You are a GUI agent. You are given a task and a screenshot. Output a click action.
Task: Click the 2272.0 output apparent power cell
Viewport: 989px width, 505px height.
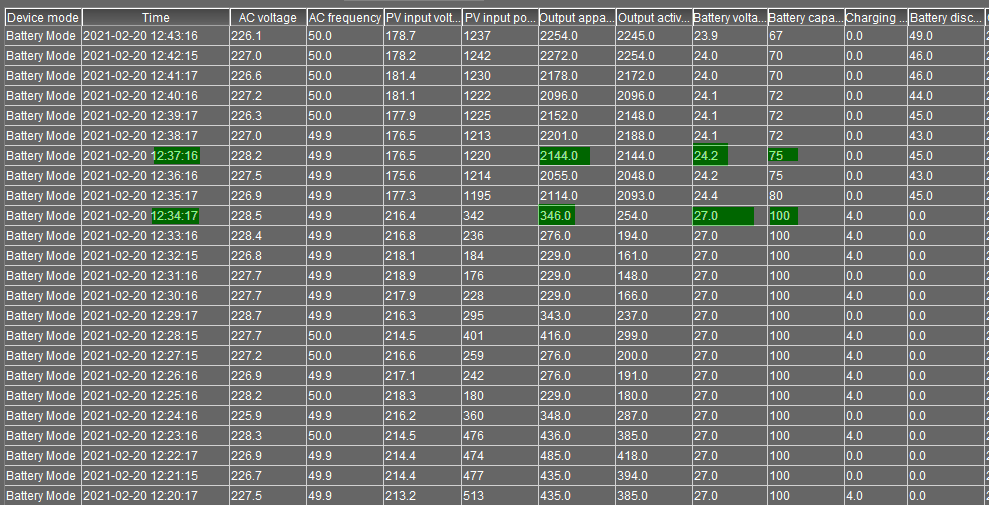tap(558, 56)
